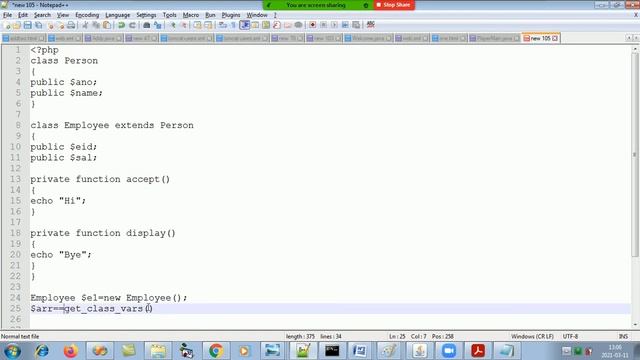Create a new file with toolbar icon
The height and width of the screenshot is (360, 640).
[x=7, y=25]
